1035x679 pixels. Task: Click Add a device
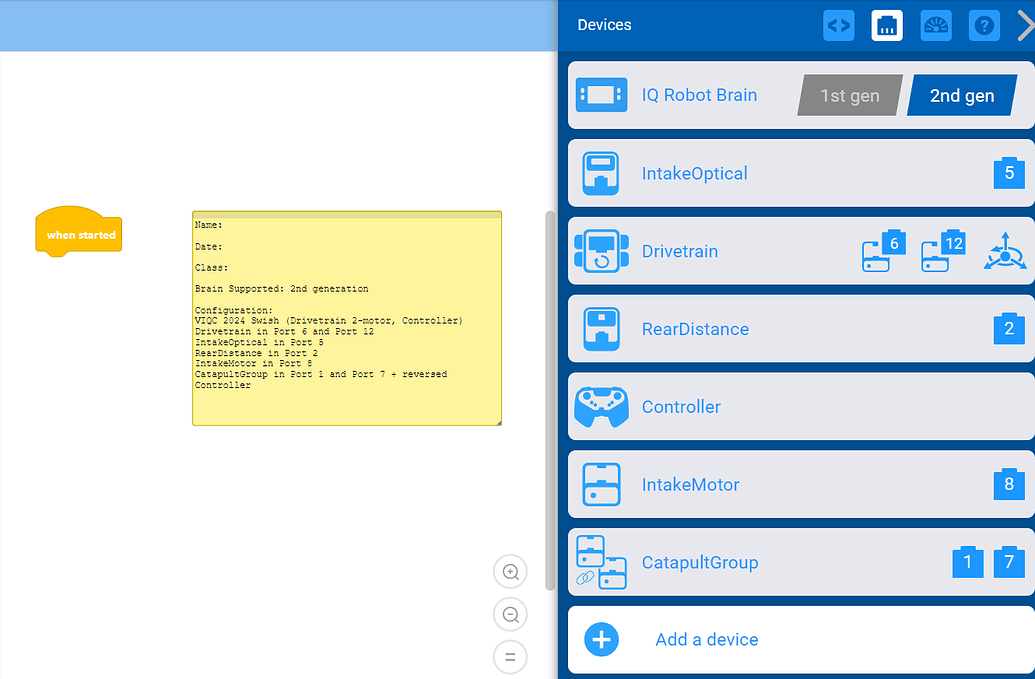point(706,639)
